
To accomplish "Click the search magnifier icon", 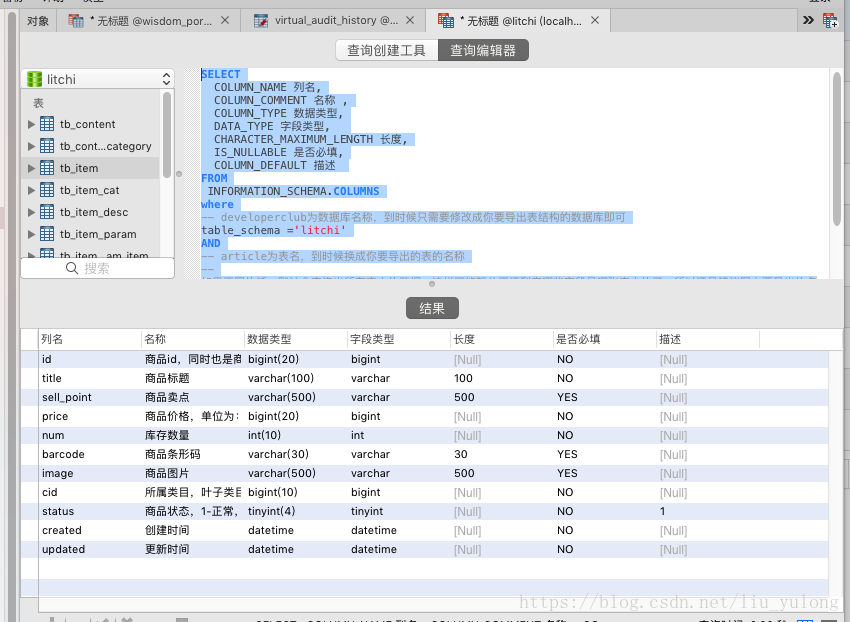I will click(72, 268).
